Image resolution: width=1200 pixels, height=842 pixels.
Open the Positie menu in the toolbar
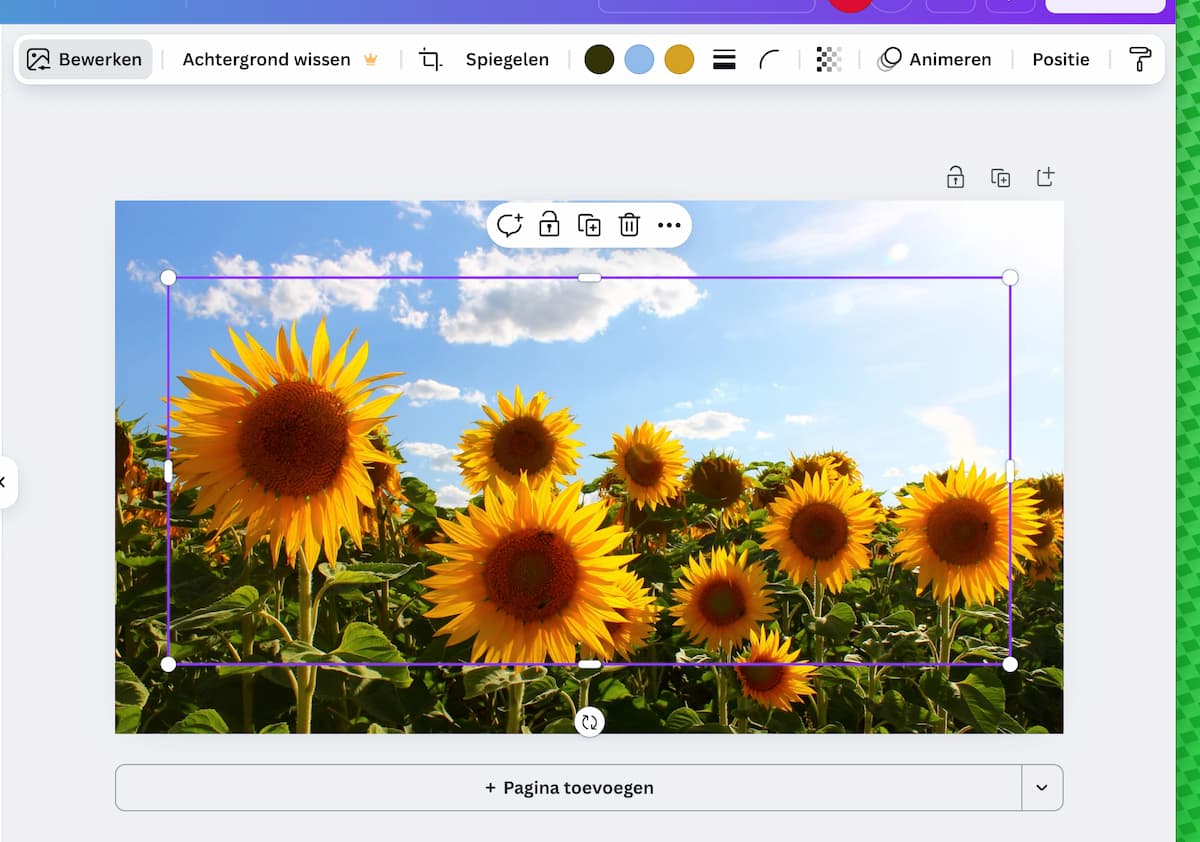click(x=1060, y=60)
